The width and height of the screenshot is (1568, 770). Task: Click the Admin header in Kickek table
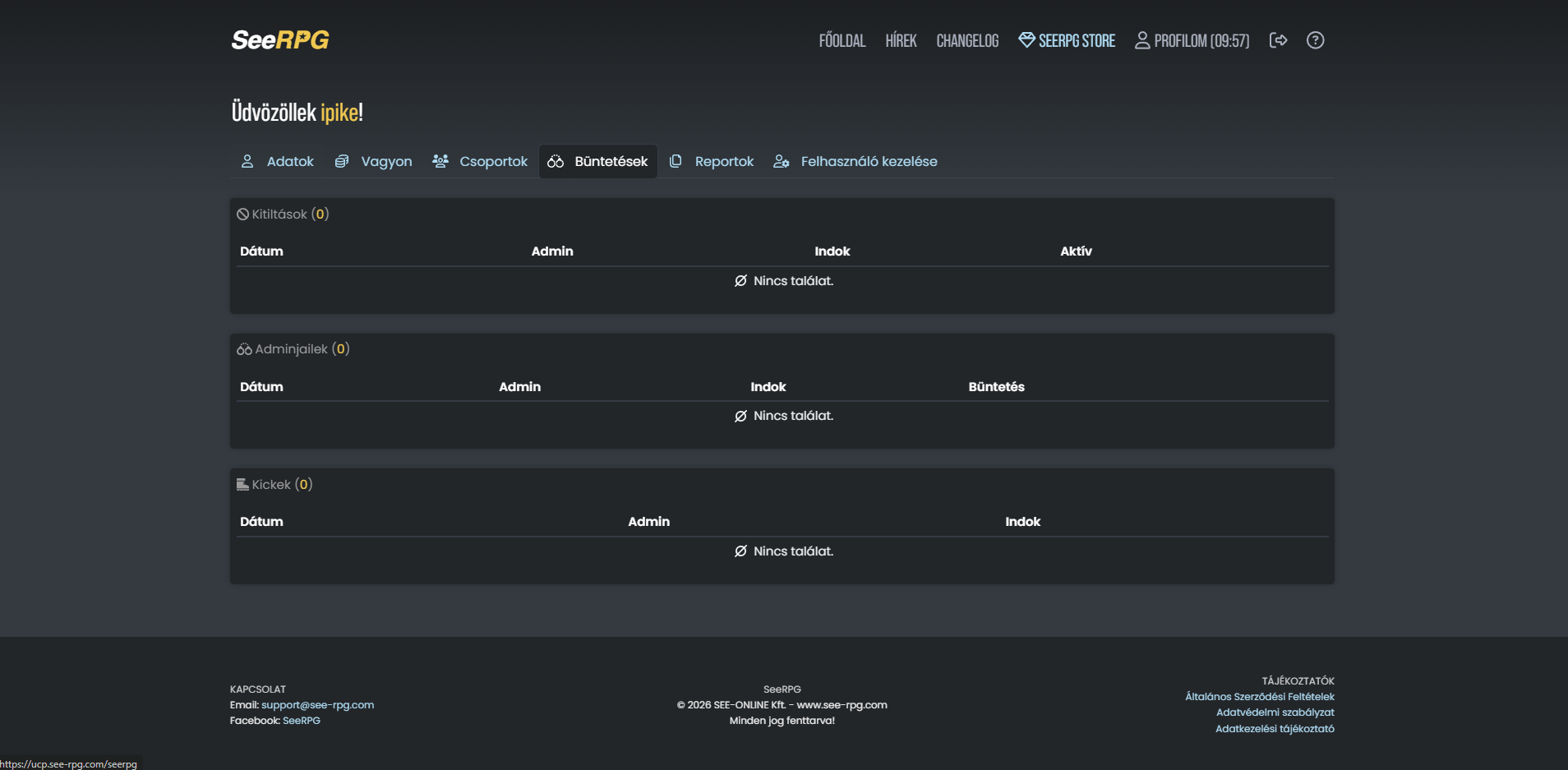tap(649, 522)
